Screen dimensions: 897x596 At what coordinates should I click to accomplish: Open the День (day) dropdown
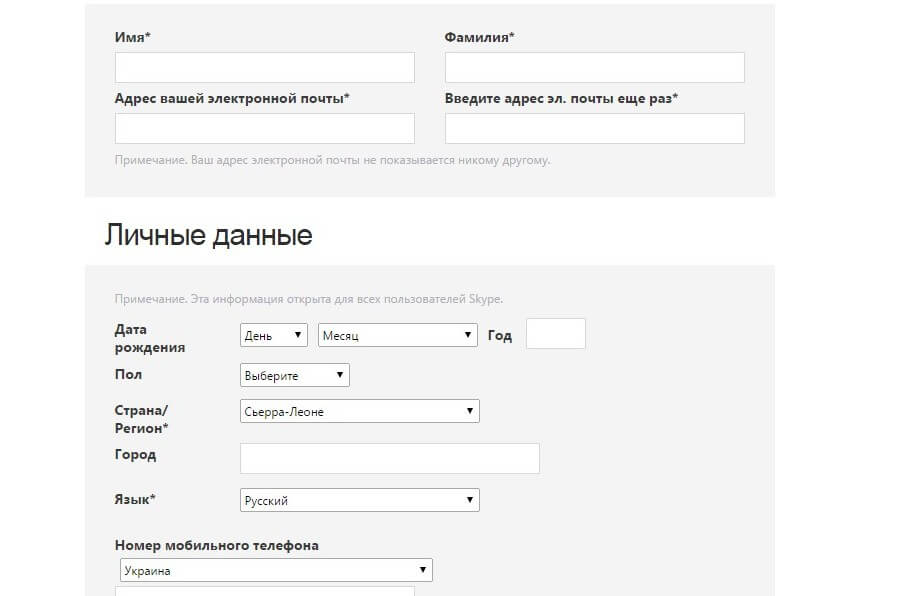click(274, 336)
